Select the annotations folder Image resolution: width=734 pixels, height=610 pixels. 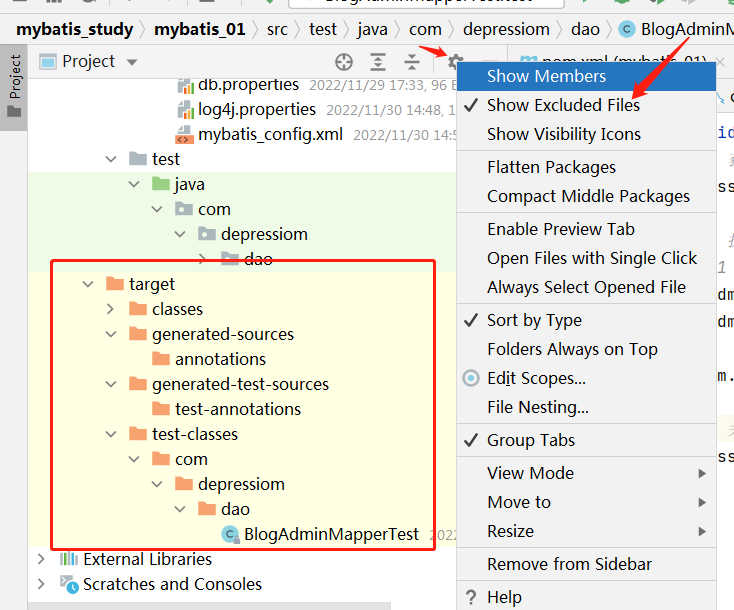tap(220, 359)
